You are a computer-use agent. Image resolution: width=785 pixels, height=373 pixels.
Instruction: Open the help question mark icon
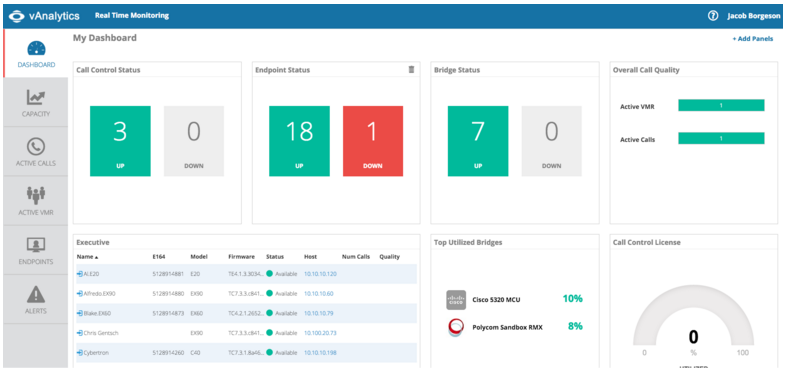pos(712,16)
